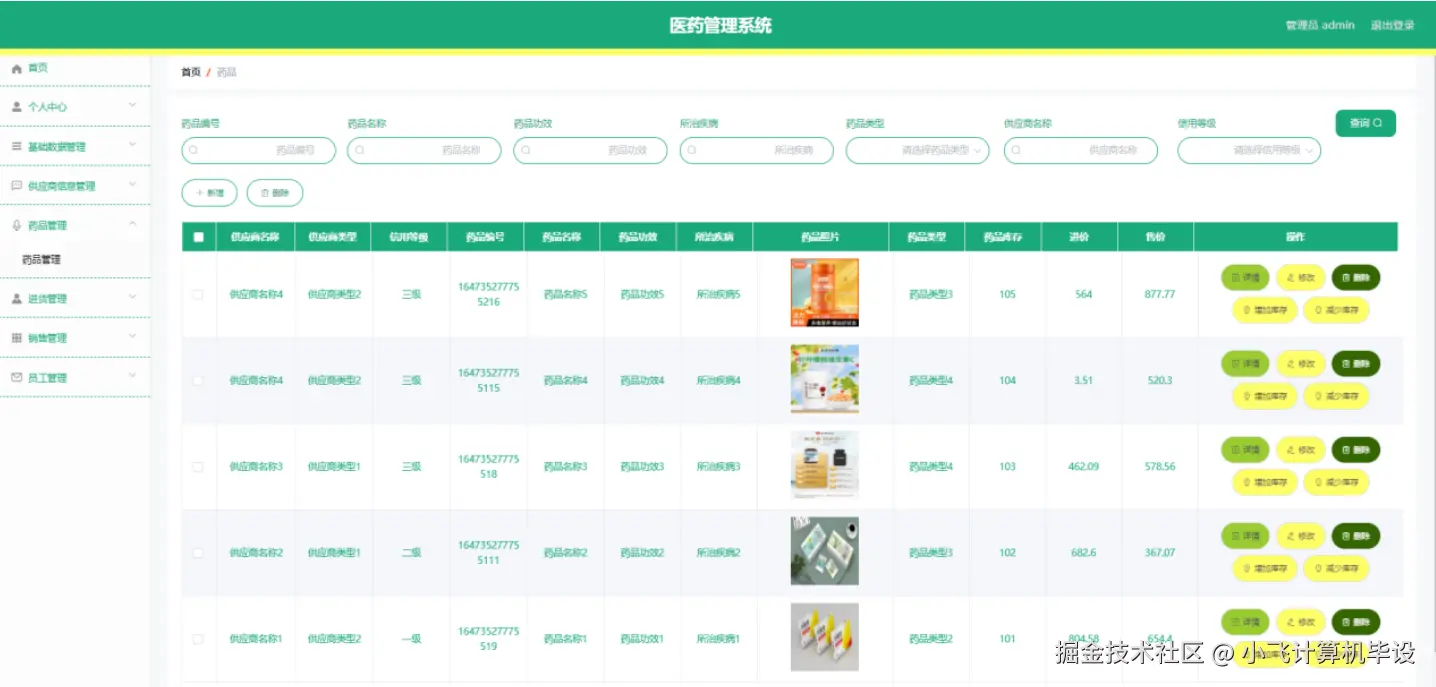Expand the 销售管理 sidebar chevron
This screenshot has height=687, width=1436.
click(133, 336)
